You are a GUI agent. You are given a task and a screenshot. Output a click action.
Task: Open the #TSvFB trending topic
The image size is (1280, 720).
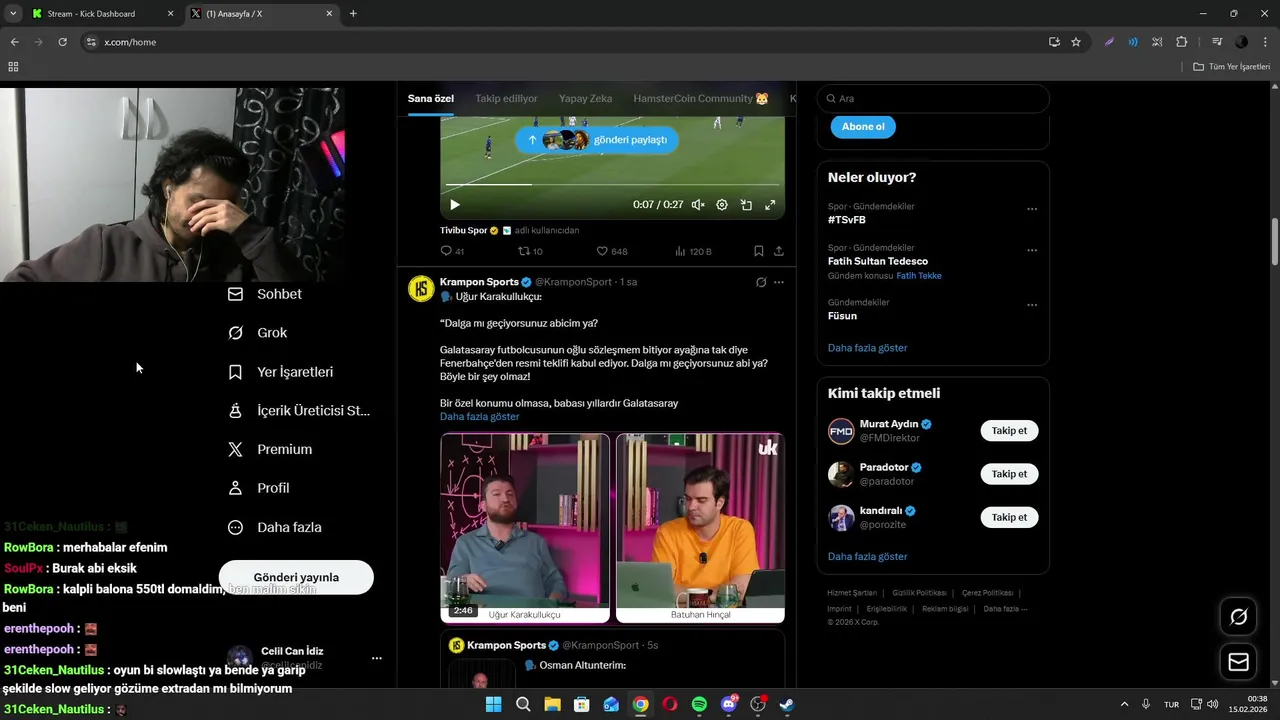pyautogui.click(x=847, y=219)
